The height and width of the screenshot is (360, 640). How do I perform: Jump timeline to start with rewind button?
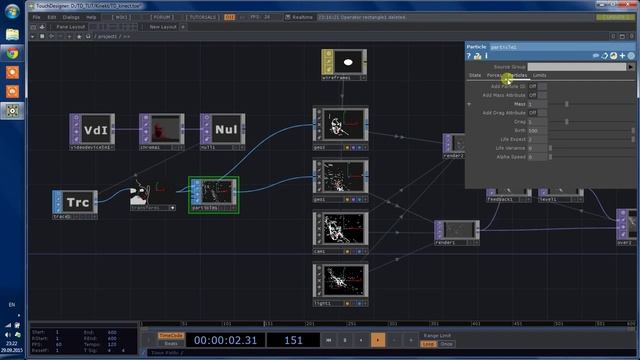[x=329, y=340]
